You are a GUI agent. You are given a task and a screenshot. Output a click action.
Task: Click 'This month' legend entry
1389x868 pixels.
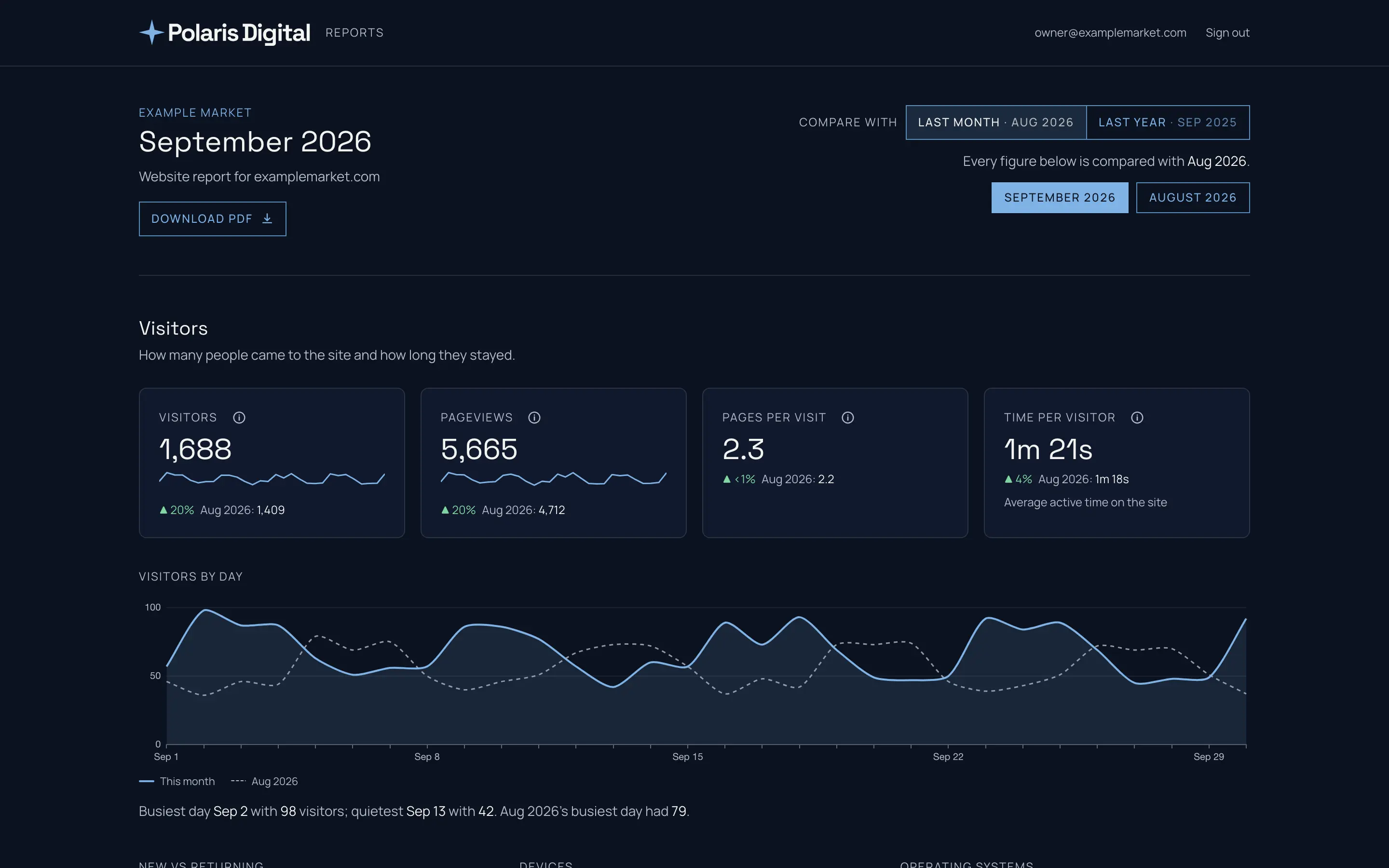tap(177, 781)
